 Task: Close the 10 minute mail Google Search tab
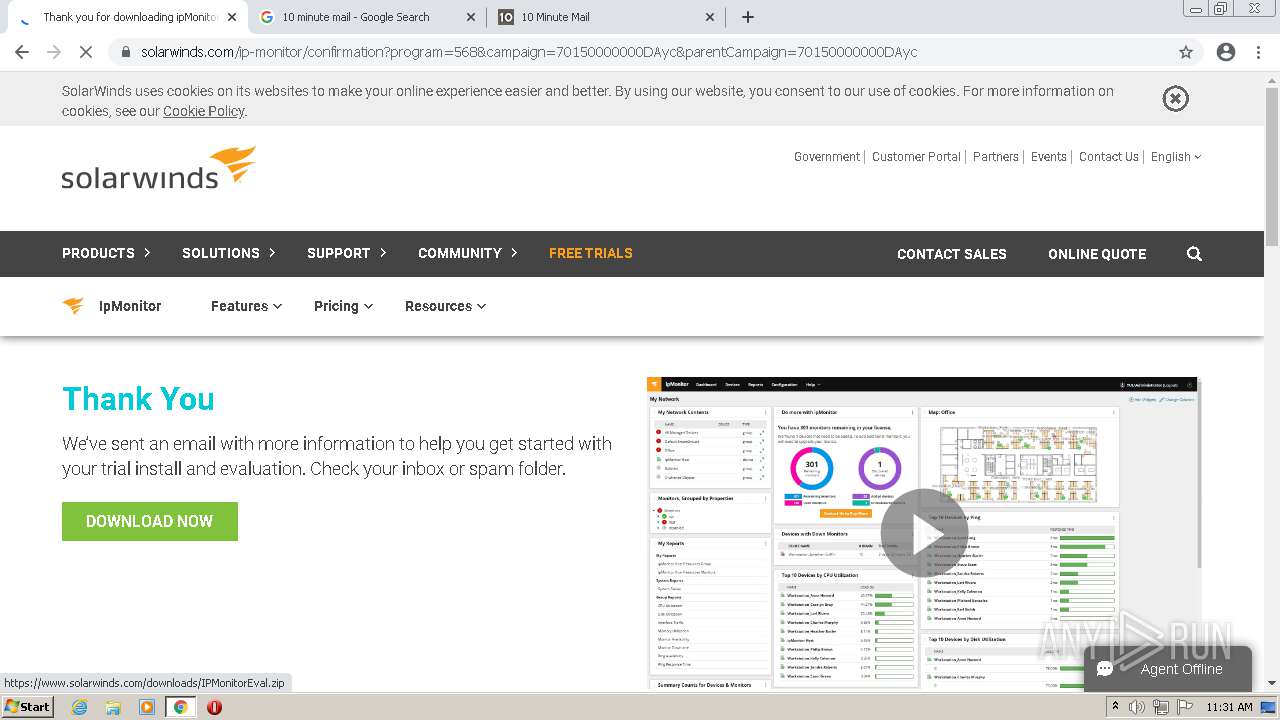point(471,17)
